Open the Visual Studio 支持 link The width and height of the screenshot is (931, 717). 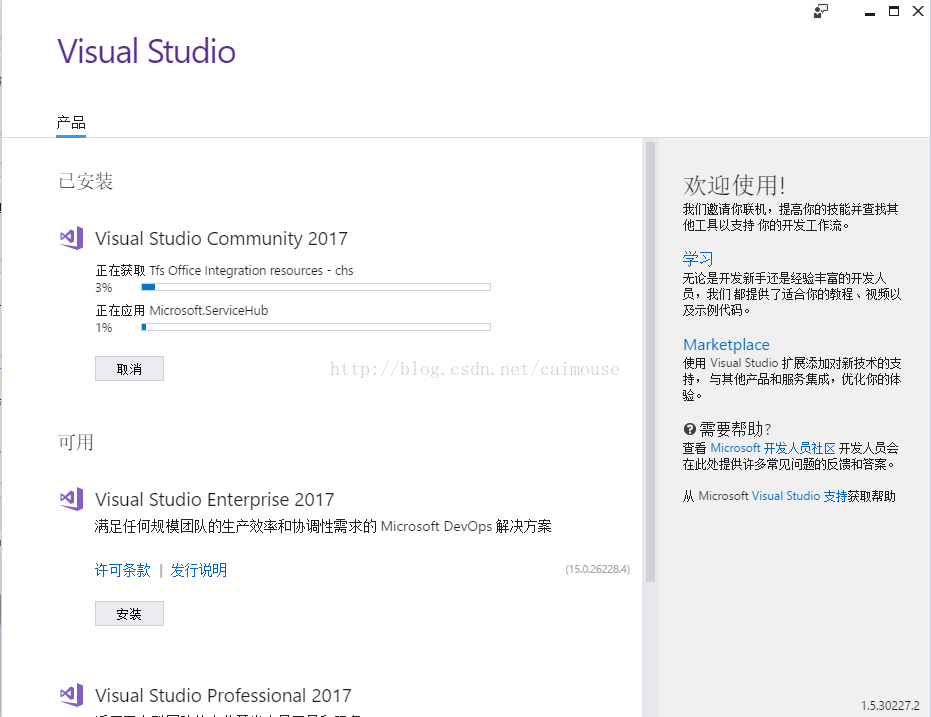point(799,496)
